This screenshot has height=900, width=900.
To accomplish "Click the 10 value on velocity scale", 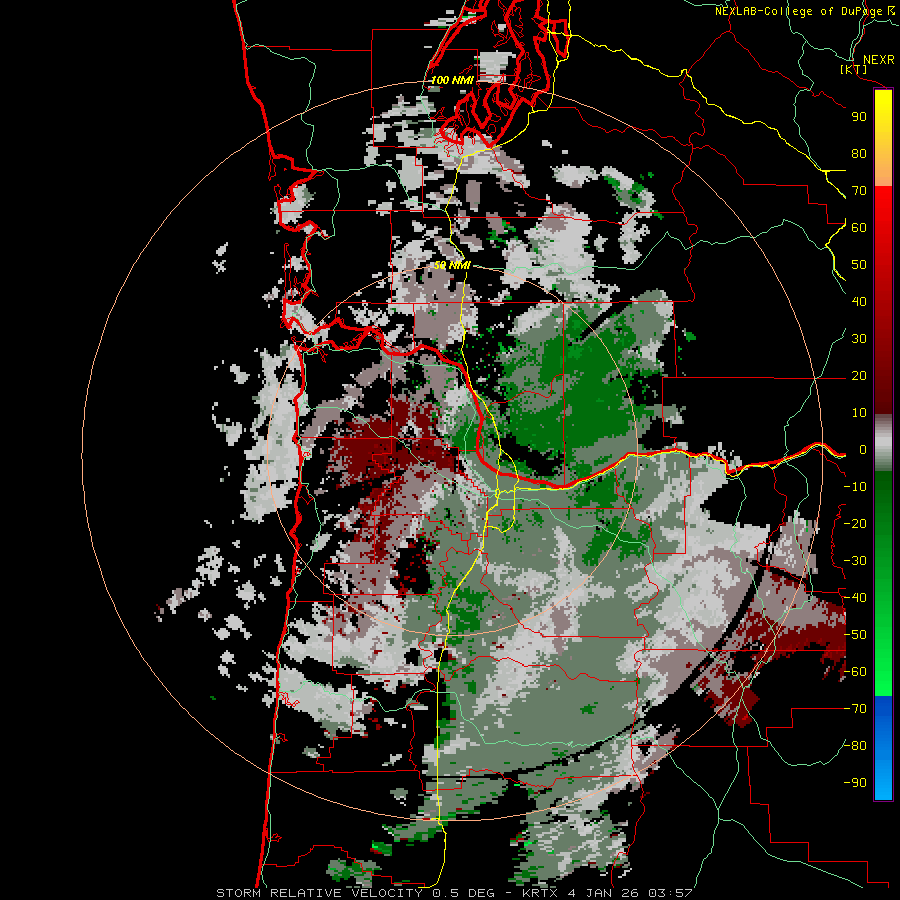I will pyautogui.click(x=859, y=413).
